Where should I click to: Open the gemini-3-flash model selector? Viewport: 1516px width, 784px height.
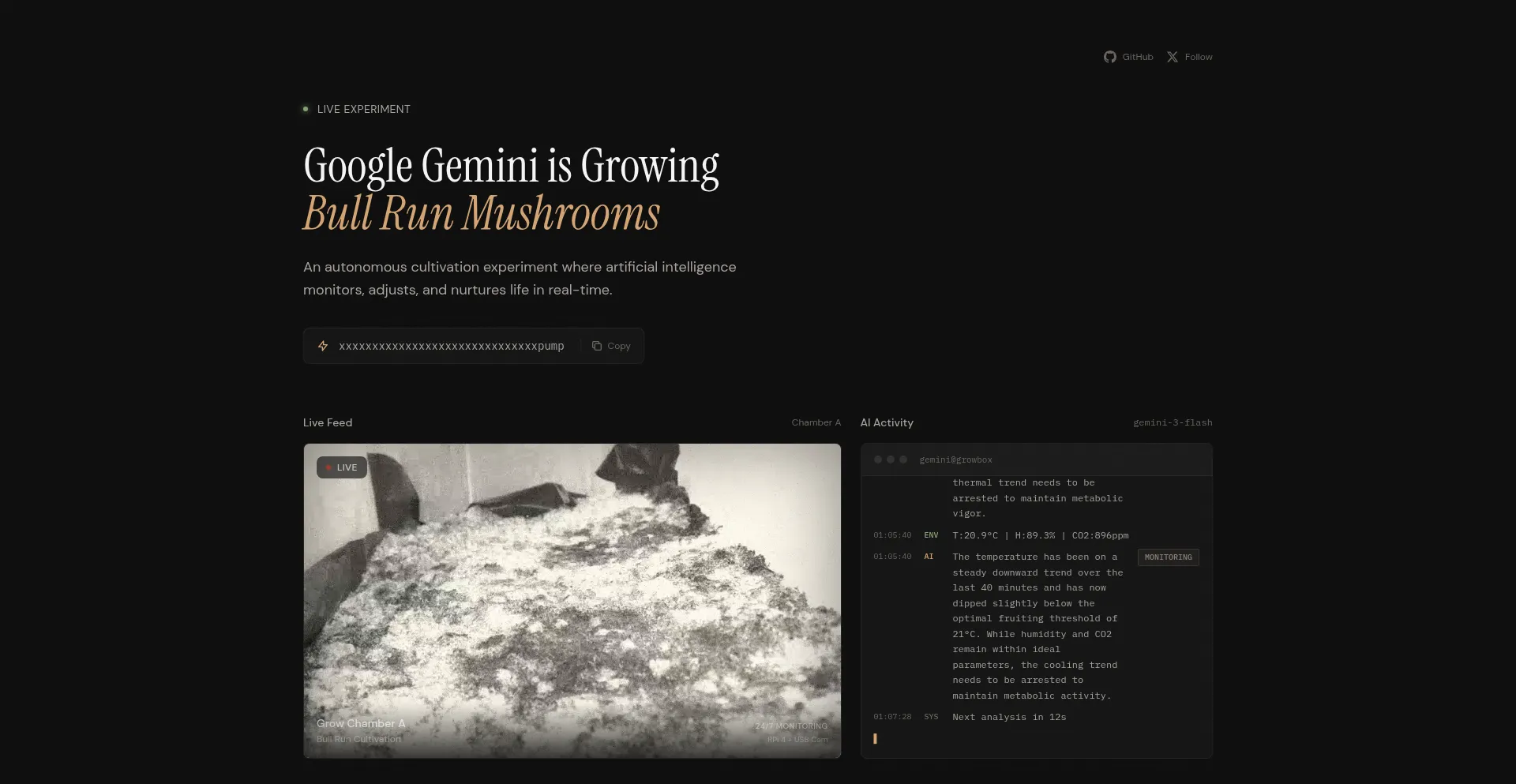pos(1173,422)
